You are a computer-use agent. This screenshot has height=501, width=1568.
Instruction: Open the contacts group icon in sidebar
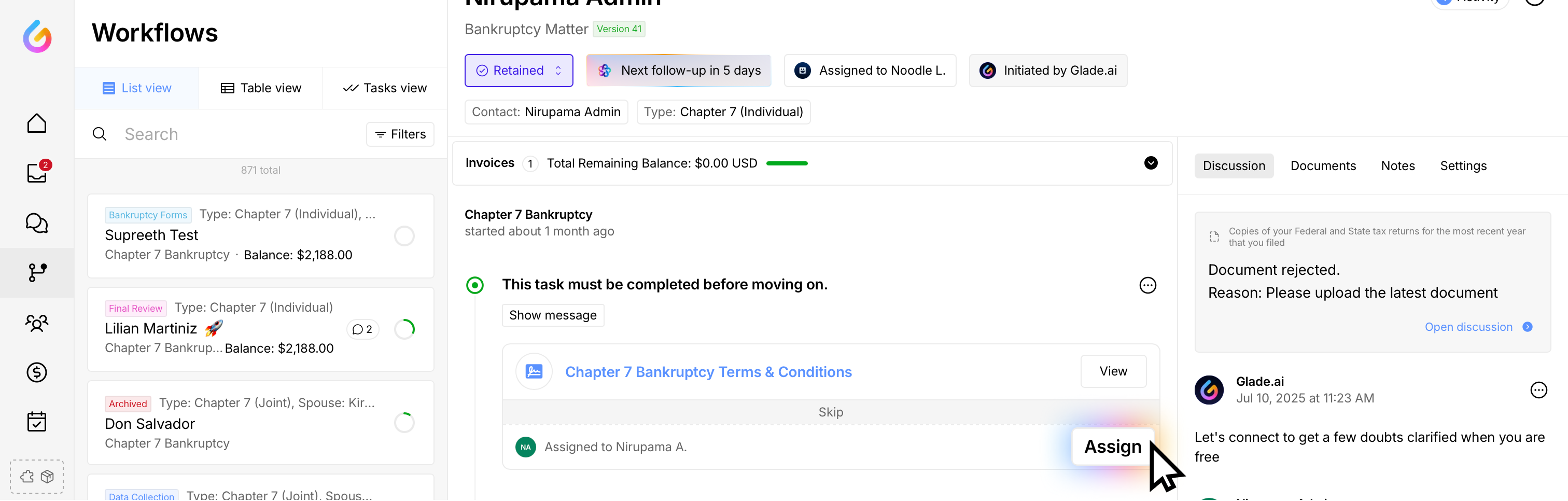coord(36,323)
